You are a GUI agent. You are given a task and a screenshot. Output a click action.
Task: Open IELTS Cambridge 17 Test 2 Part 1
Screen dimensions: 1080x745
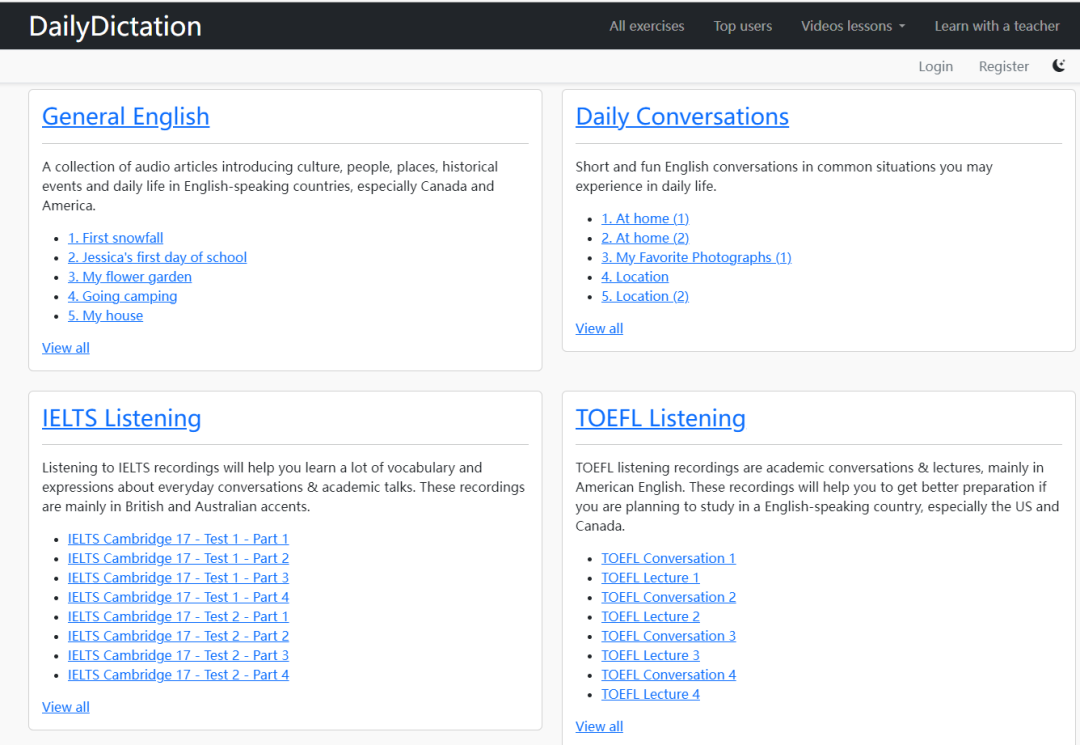178,616
